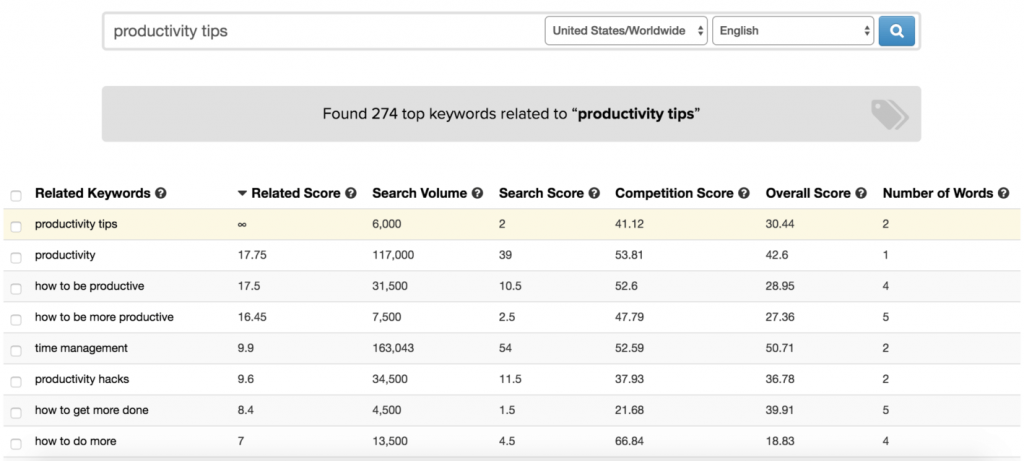This screenshot has width=1024, height=461.
Task: Sort table by Search Volume column
Action: tap(419, 194)
